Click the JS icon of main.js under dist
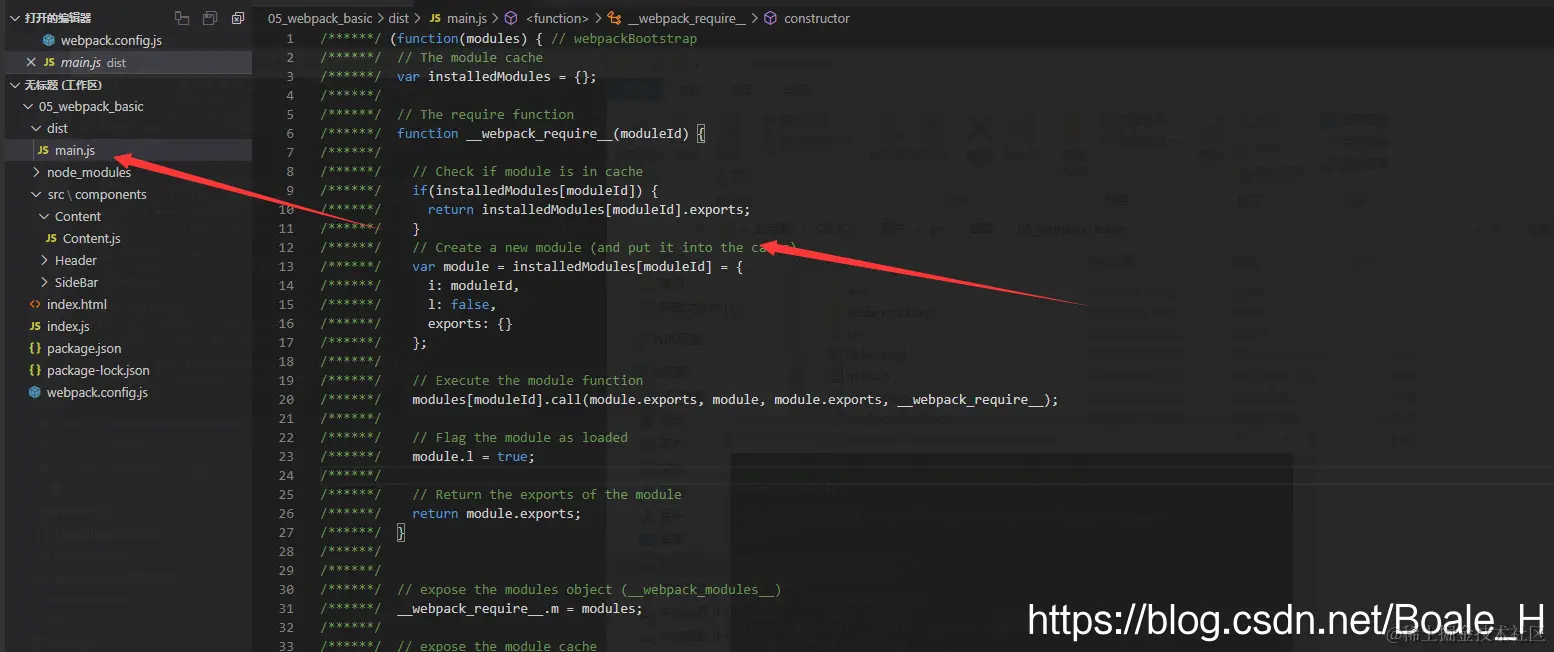1554x652 pixels. (43, 150)
